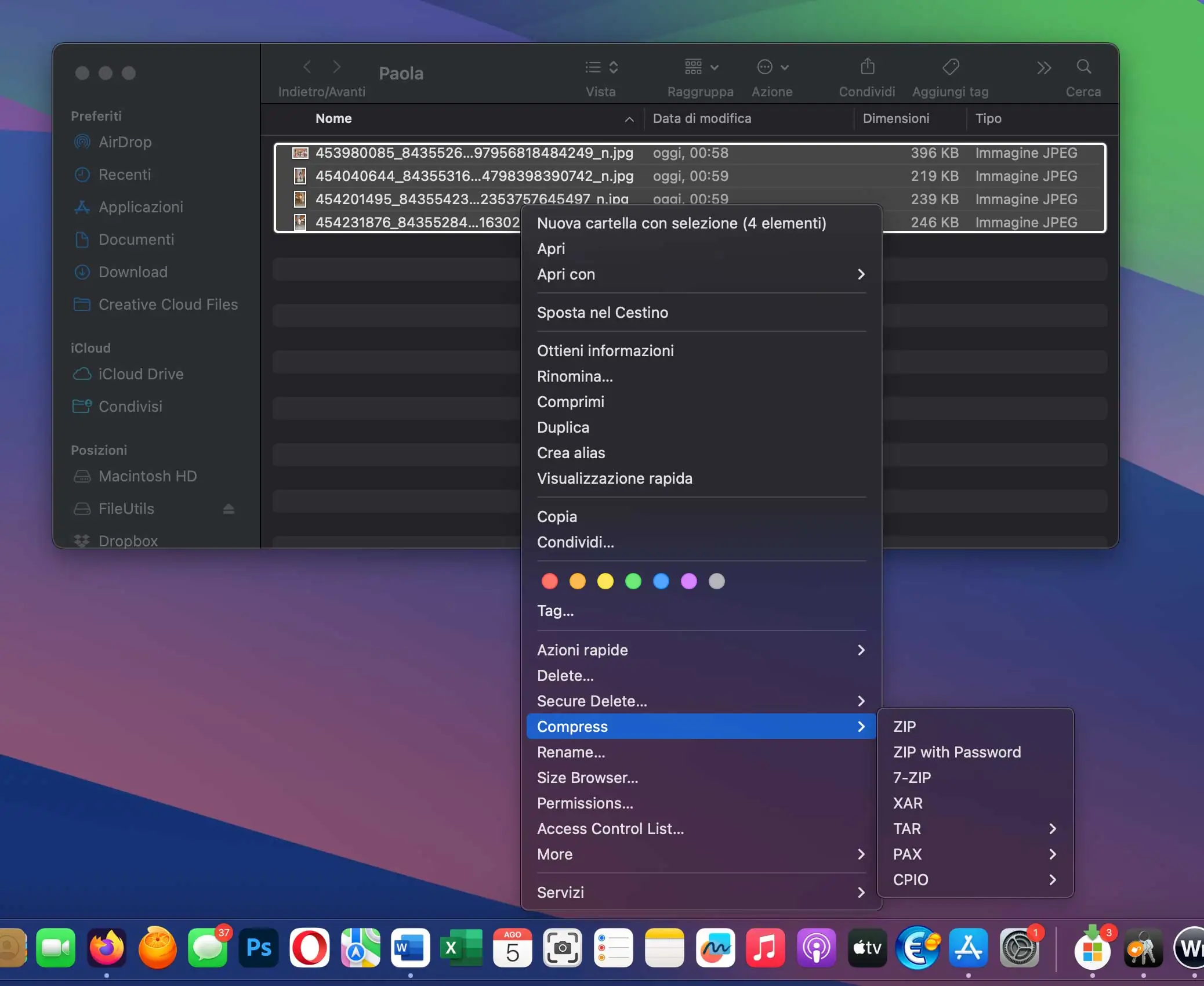Image resolution: width=1204 pixels, height=986 pixels.
Task: Select Sposta nel Cestino from context menu
Action: [x=603, y=312]
